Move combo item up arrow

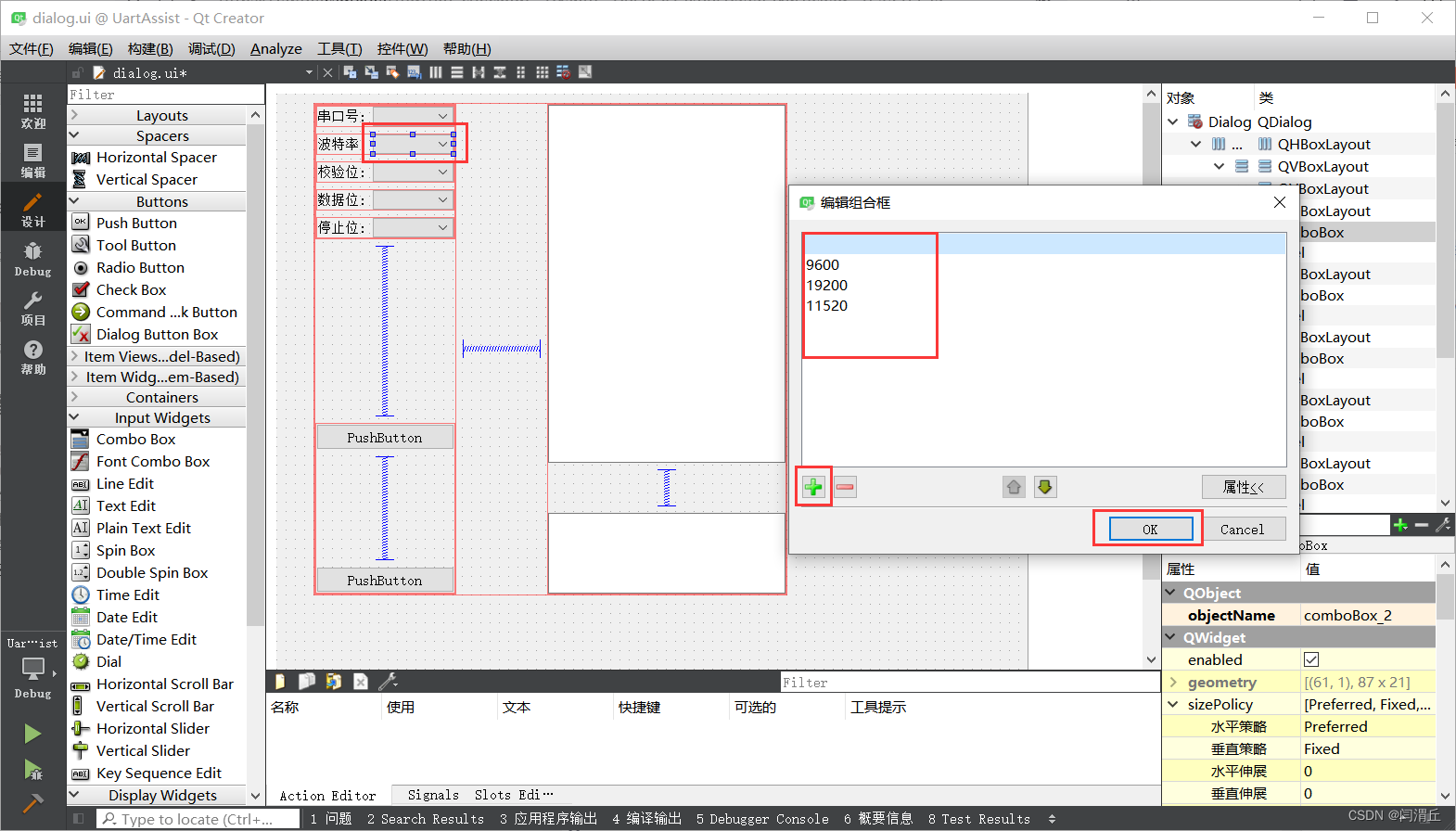click(1014, 487)
